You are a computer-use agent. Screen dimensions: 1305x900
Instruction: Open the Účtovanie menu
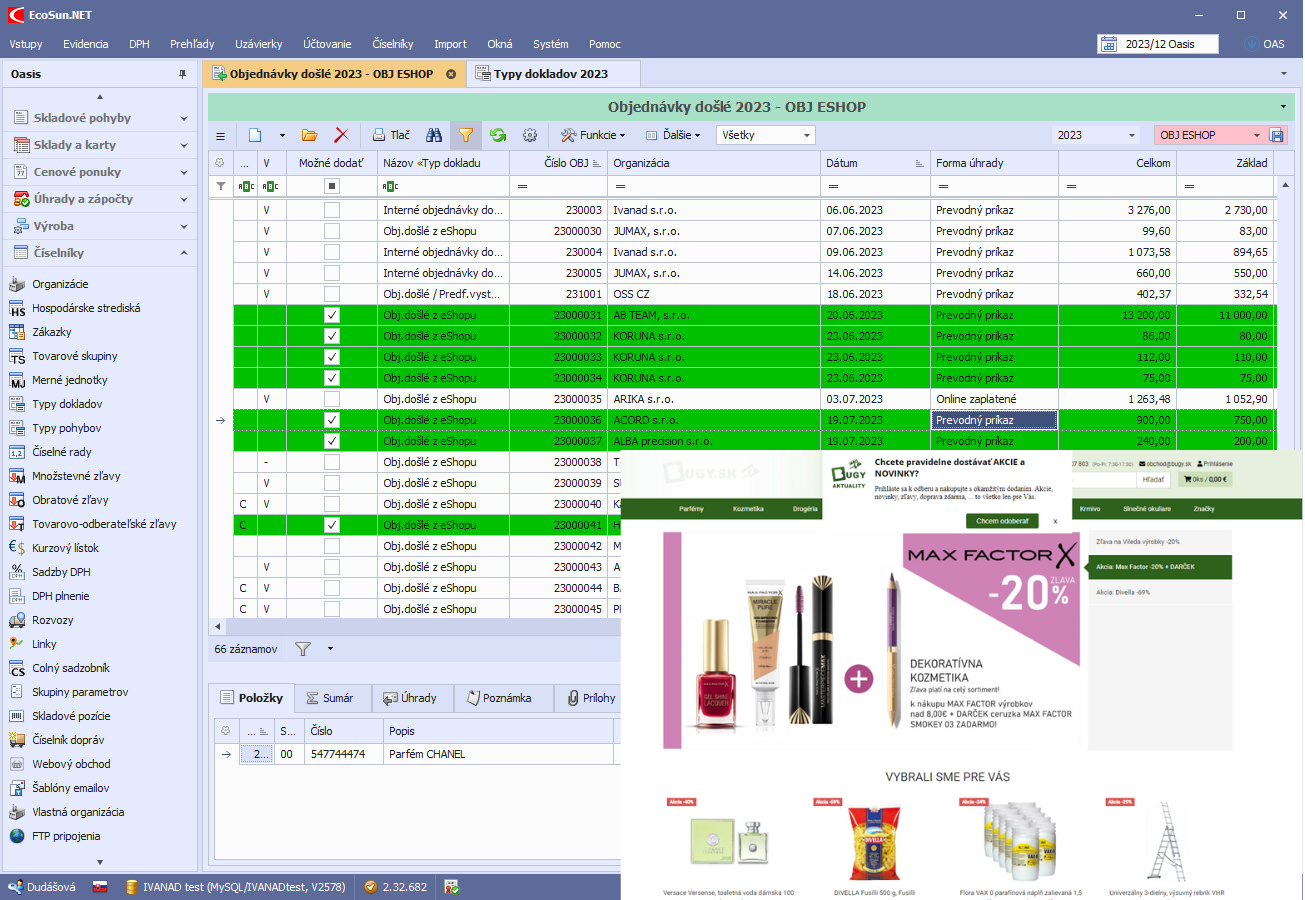(327, 44)
